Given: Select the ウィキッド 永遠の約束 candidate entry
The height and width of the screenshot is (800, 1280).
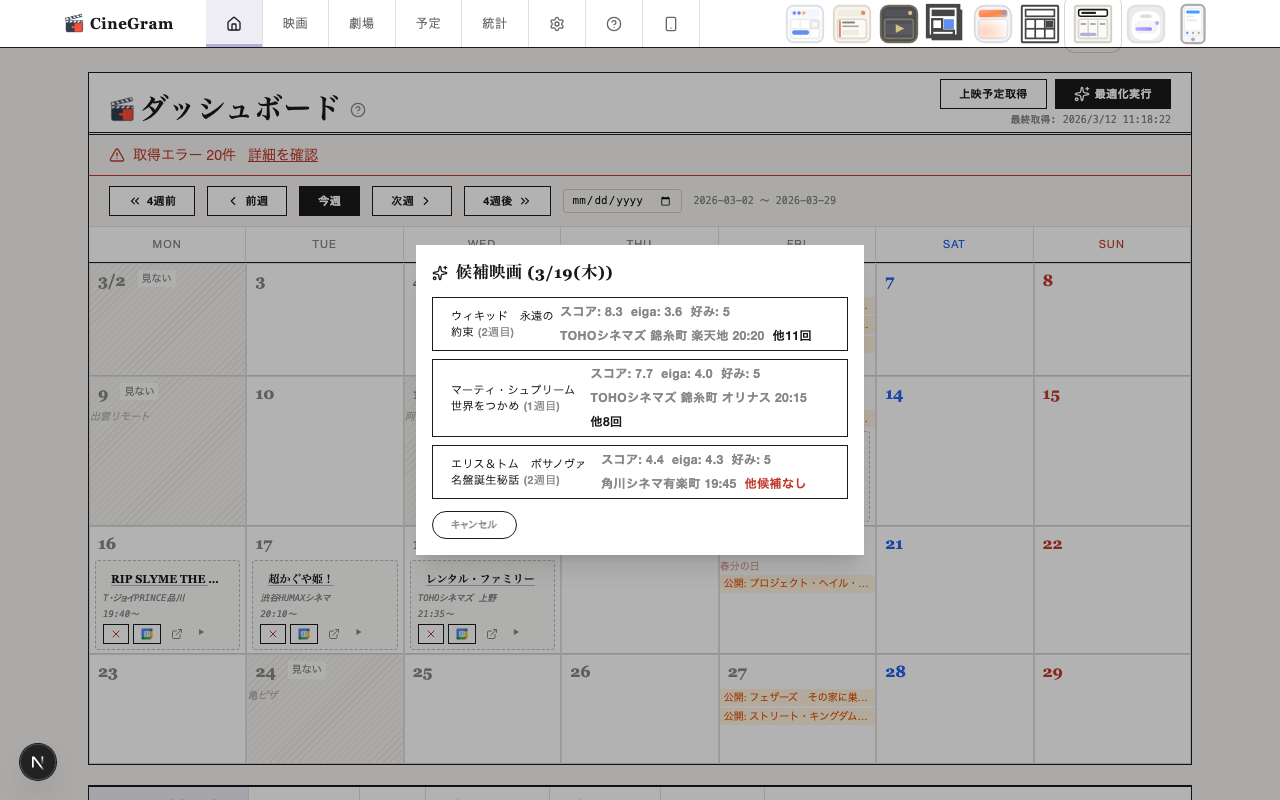Looking at the screenshot, I should (x=639, y=323).
